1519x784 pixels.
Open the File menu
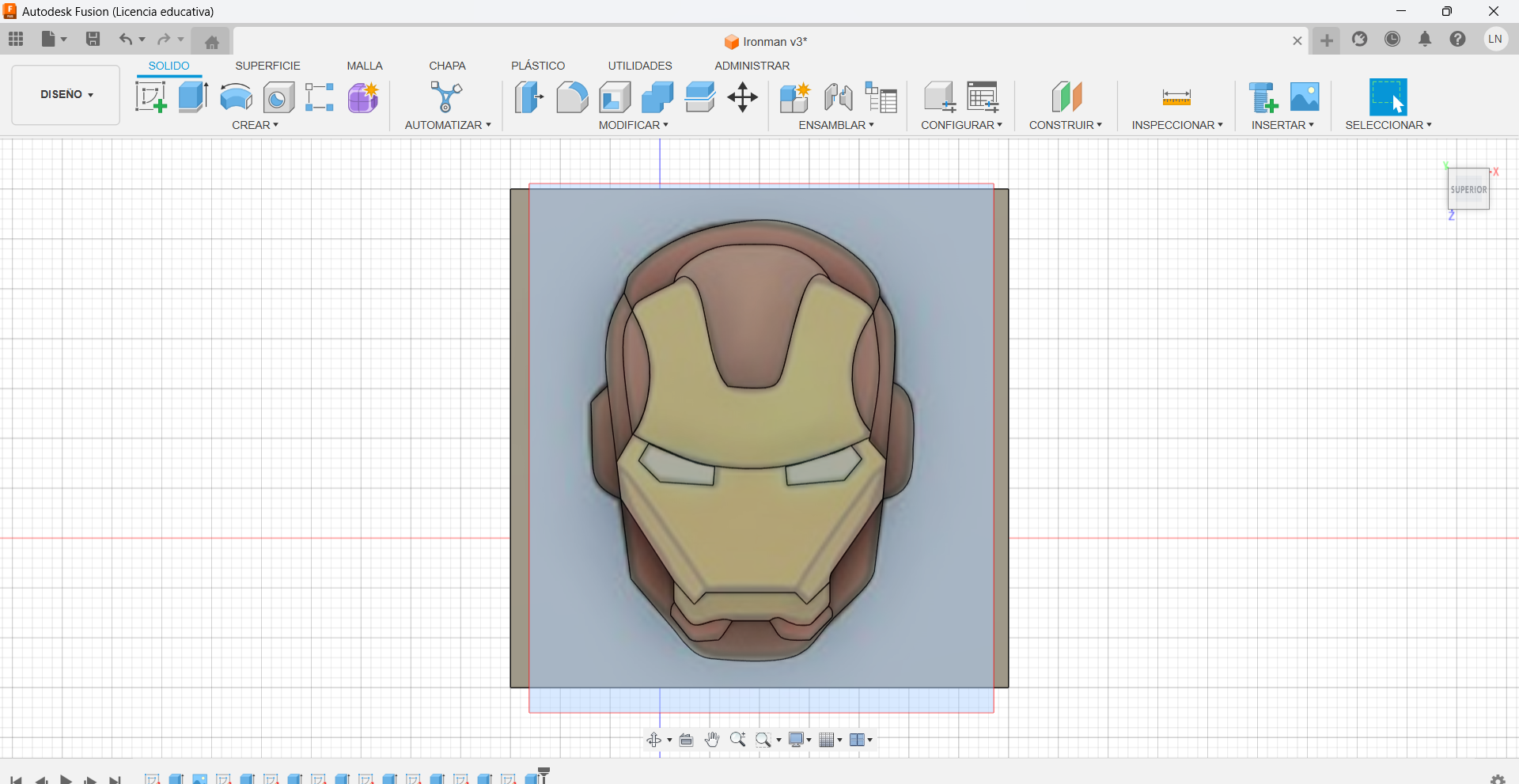[x=54, y=39]
